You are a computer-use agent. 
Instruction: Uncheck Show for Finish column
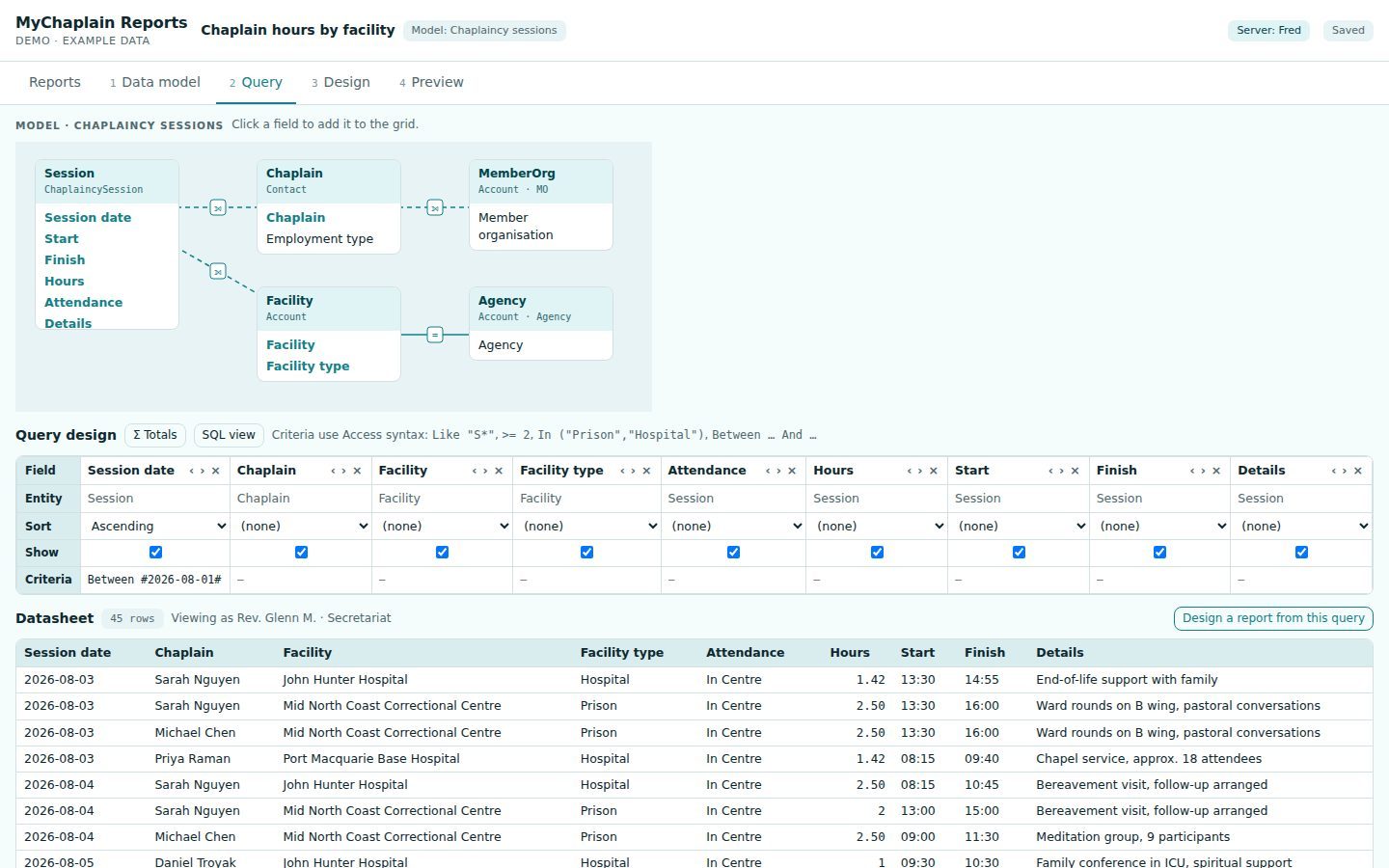(1159, 553)
